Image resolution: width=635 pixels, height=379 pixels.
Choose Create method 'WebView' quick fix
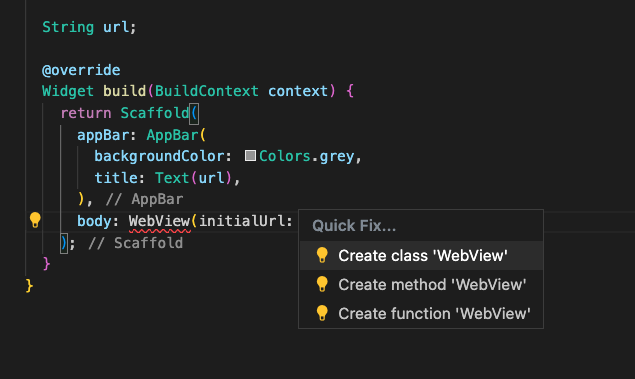[421, 285]
